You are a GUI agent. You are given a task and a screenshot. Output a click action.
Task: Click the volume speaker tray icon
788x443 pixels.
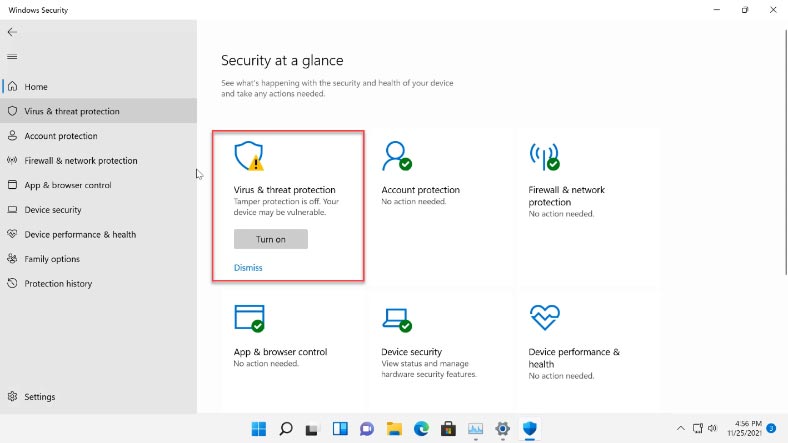pos(712,428)
